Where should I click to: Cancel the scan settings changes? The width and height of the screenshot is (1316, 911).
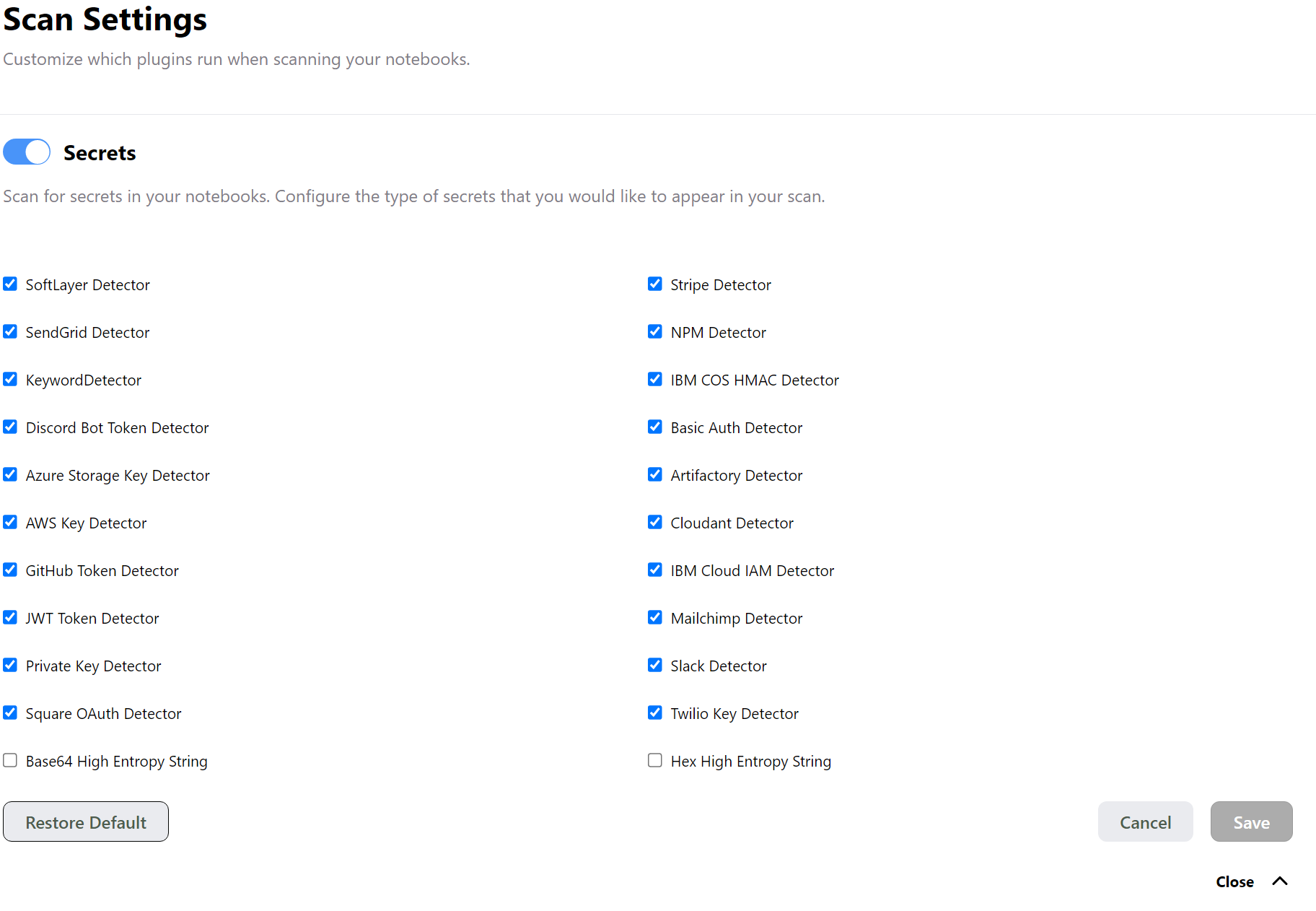1145,821
